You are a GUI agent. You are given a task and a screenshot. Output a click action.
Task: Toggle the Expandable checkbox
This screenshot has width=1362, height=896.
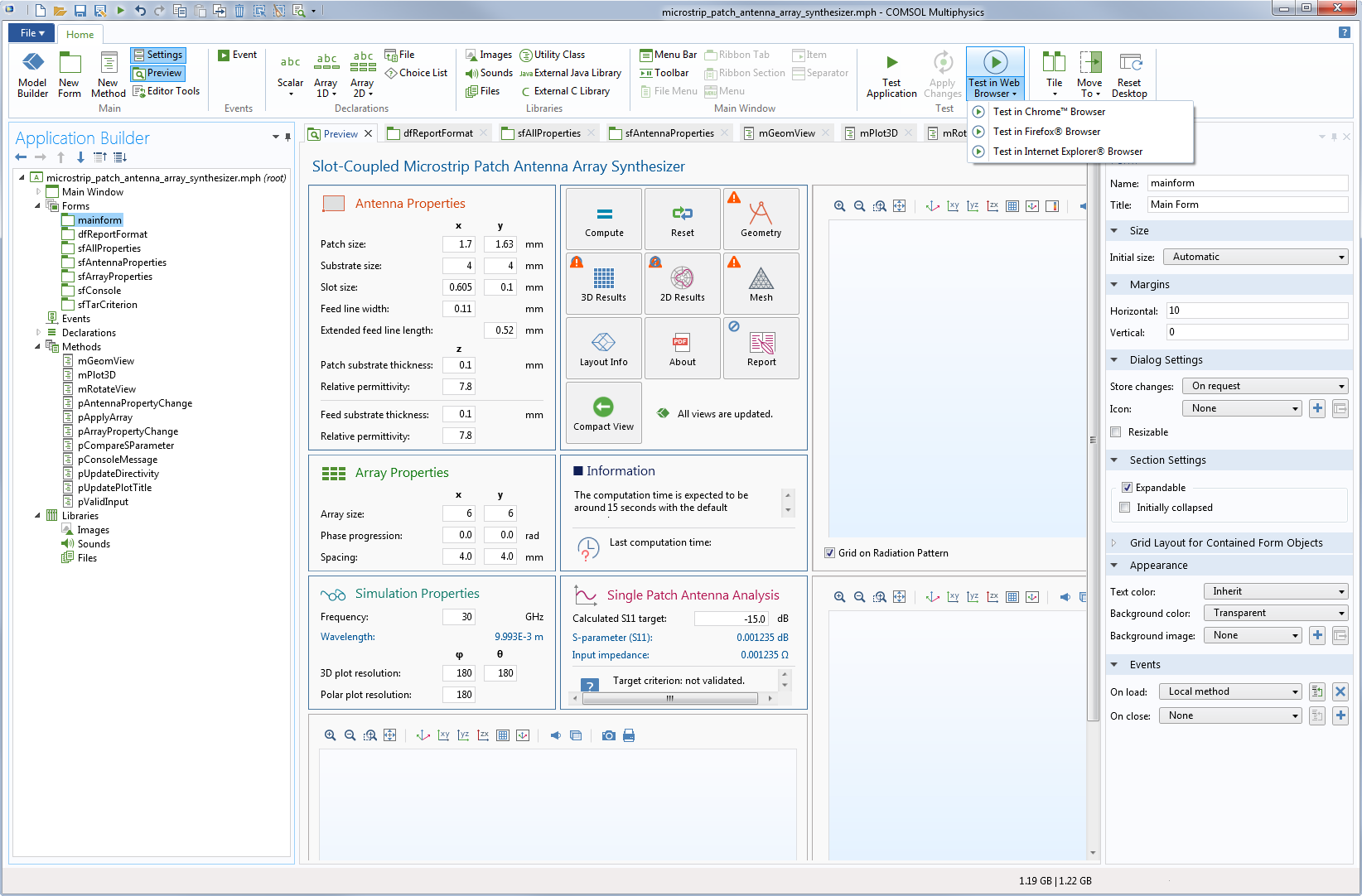[x=1127, y=488]
